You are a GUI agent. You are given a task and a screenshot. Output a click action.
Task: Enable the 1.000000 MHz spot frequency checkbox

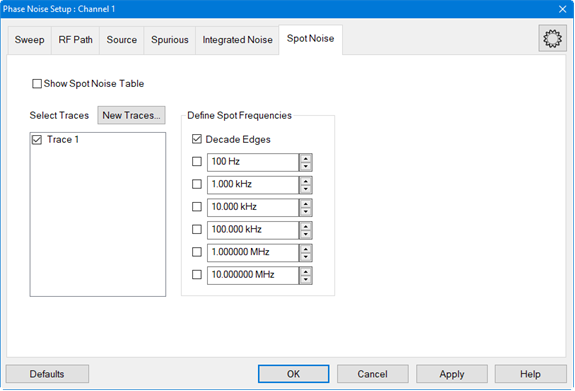click(x=197, y=252)
